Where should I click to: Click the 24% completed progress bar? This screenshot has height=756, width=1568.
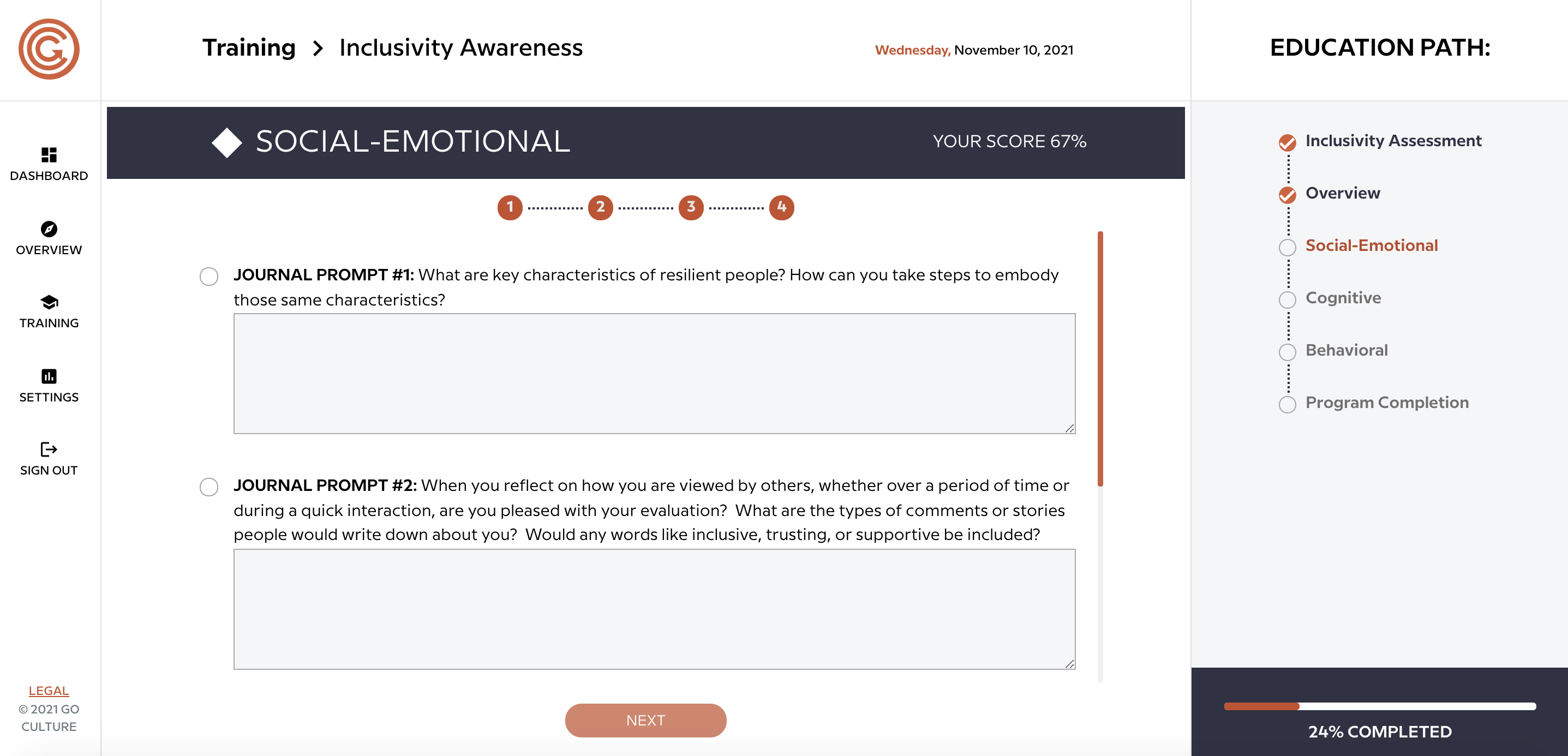click(1379, 706)
